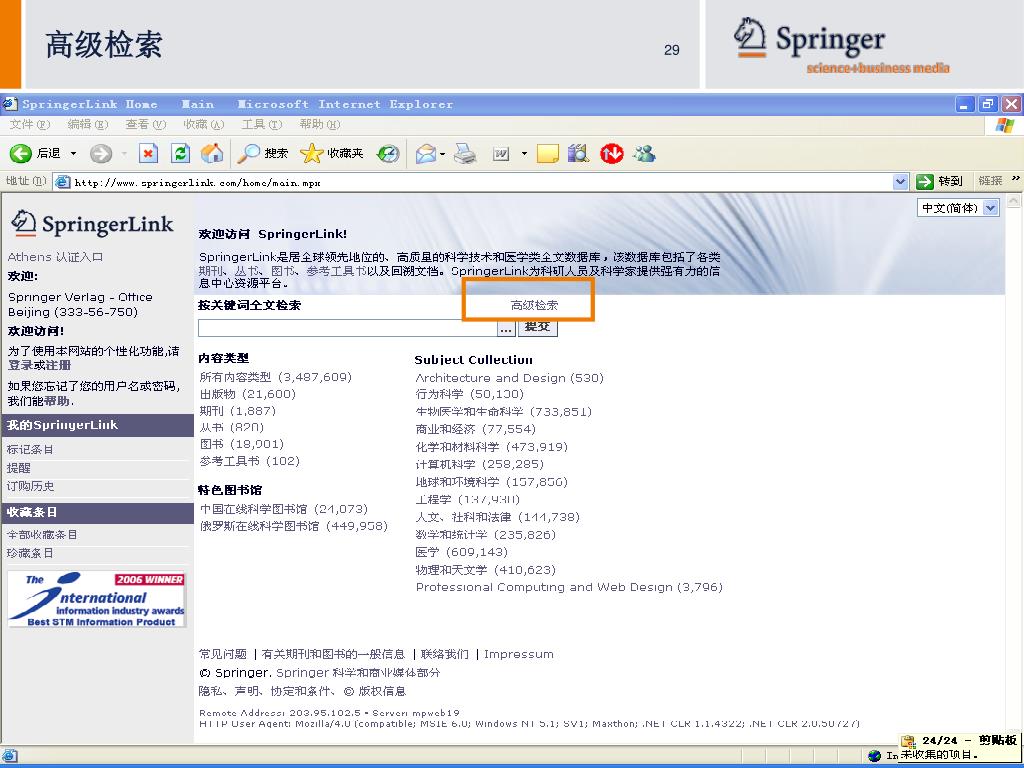1024x768 pixels.
Task: Open History with the clock icon
Action: tap(388, 153)
